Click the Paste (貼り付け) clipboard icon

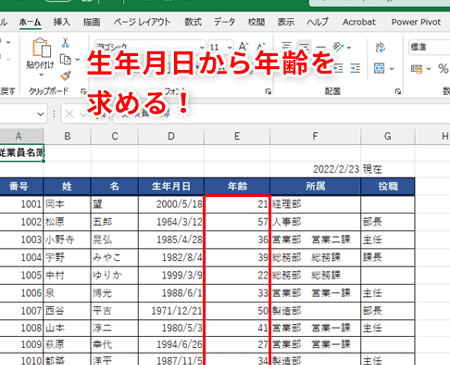(x=41, y=48)
